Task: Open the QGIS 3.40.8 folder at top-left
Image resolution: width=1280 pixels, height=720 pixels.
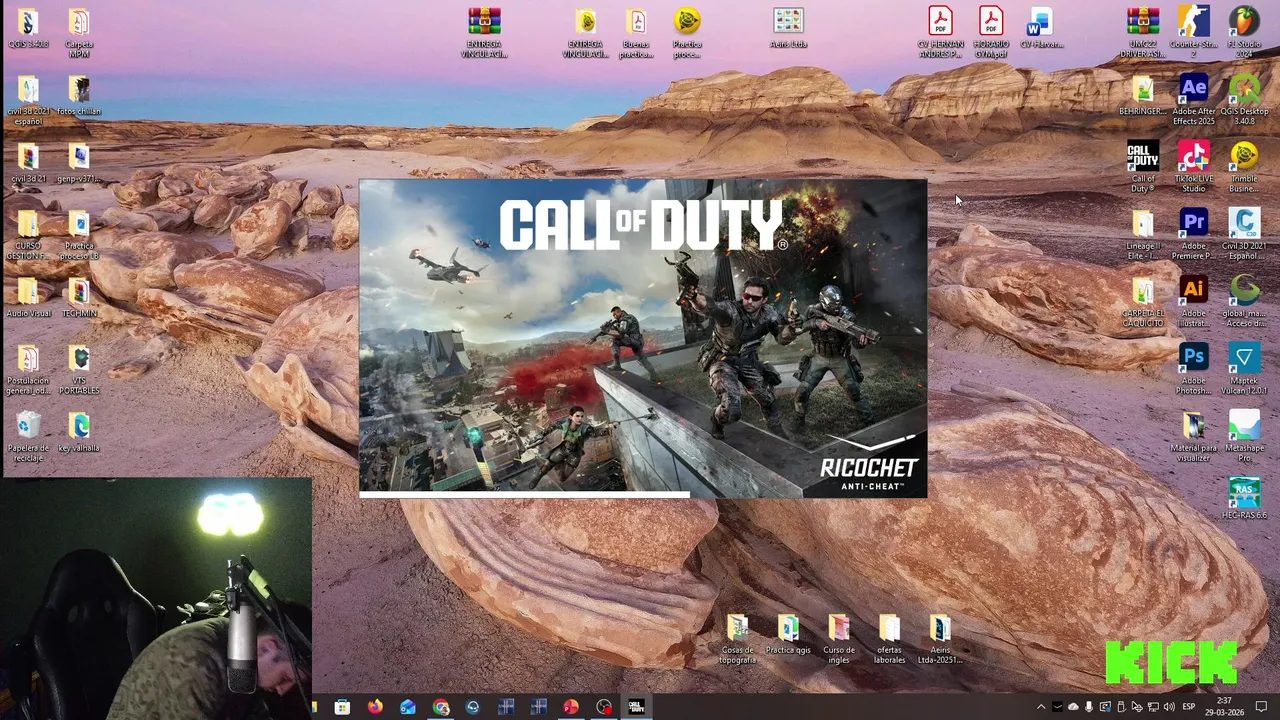Action: pyautogui.click(x=28, y=28)
